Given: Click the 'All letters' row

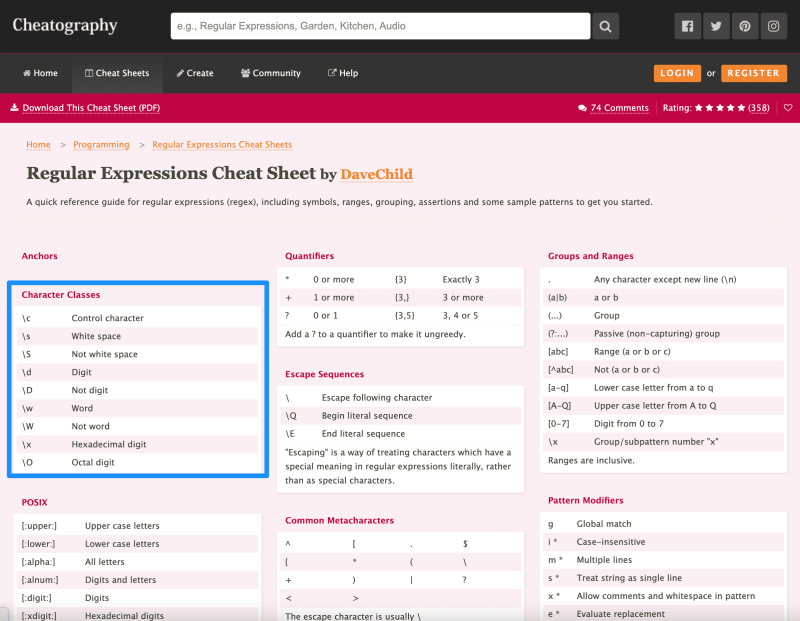Looking at the screenshot, I should [137, 561].
